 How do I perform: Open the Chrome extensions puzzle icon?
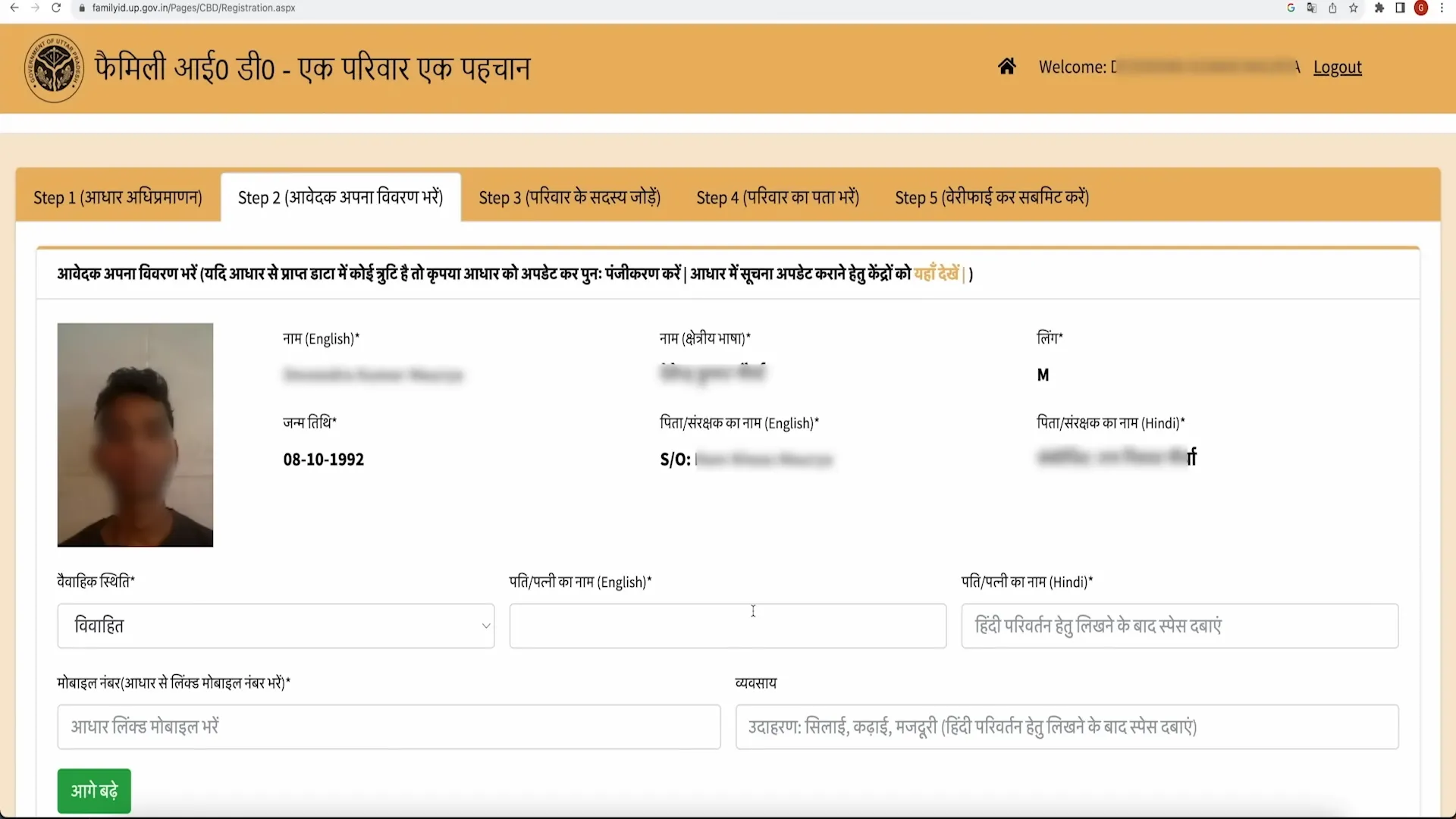1380,8
